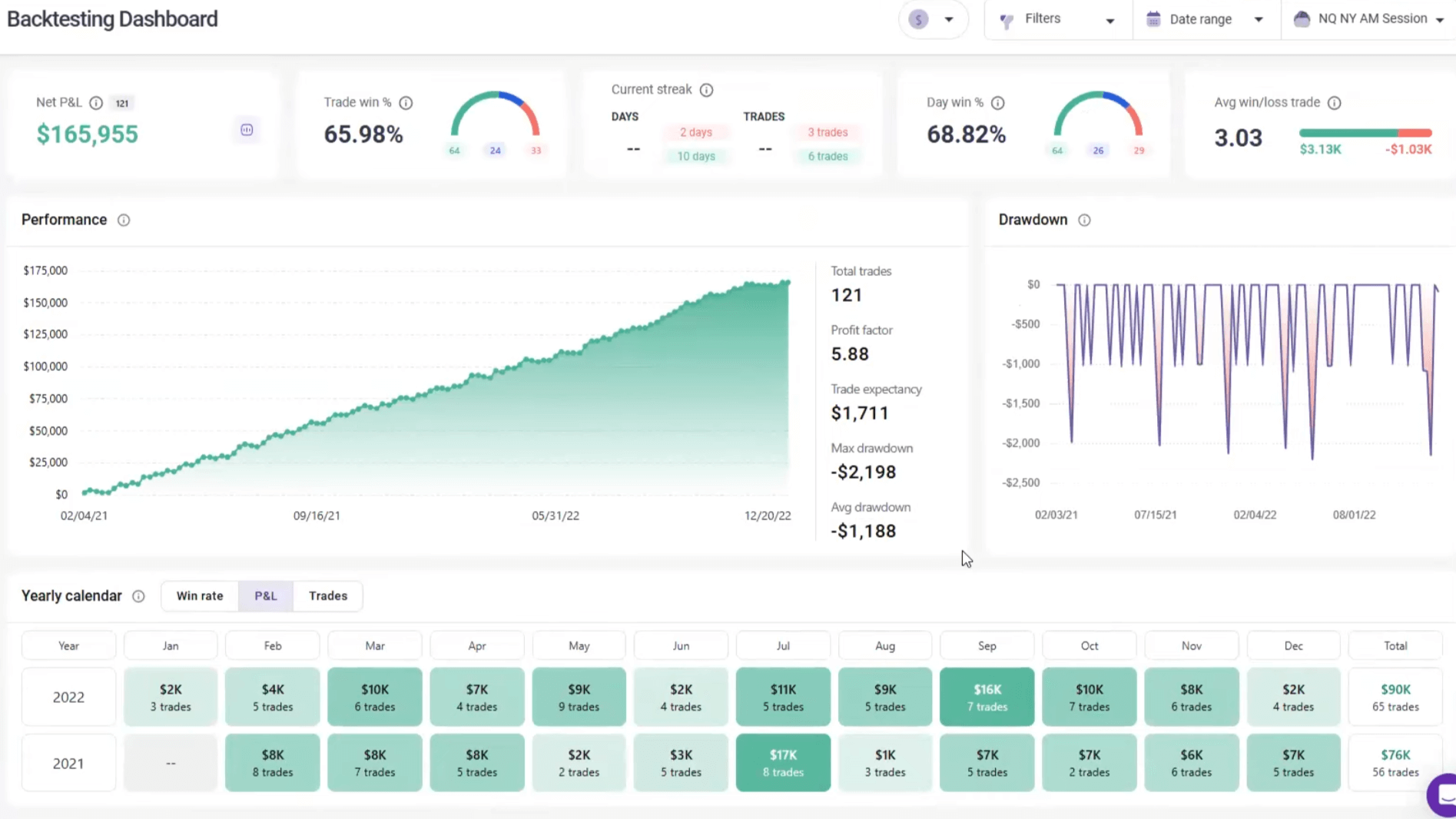Open the currency dollar dropdown
This screenshot has width=1456, height=819.
(x=932, y=19)
